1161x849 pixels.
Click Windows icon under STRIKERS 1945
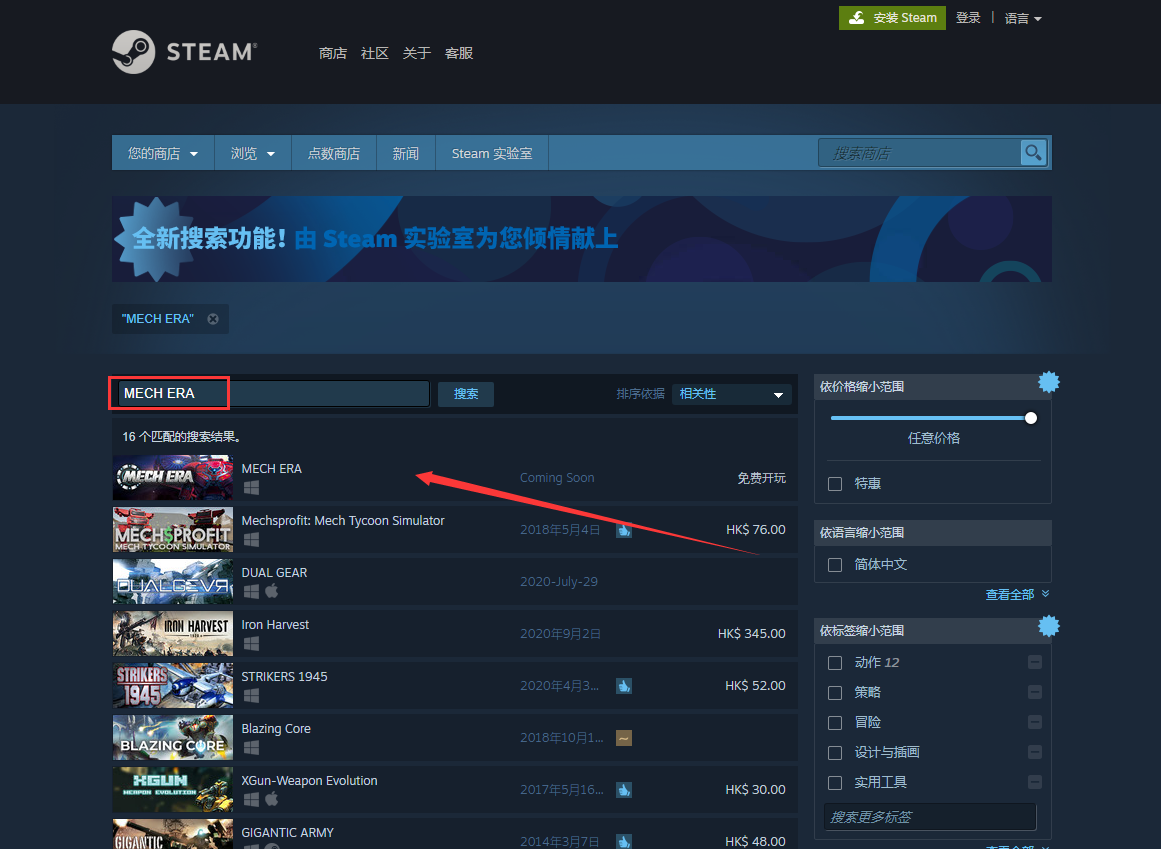(251, 696)
